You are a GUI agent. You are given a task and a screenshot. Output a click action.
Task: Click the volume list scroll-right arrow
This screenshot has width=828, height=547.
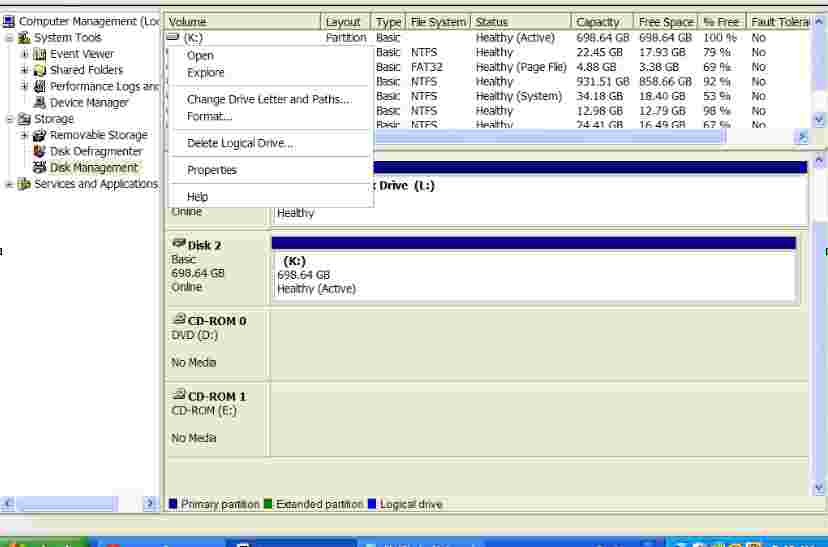click(x=803, y=137)
